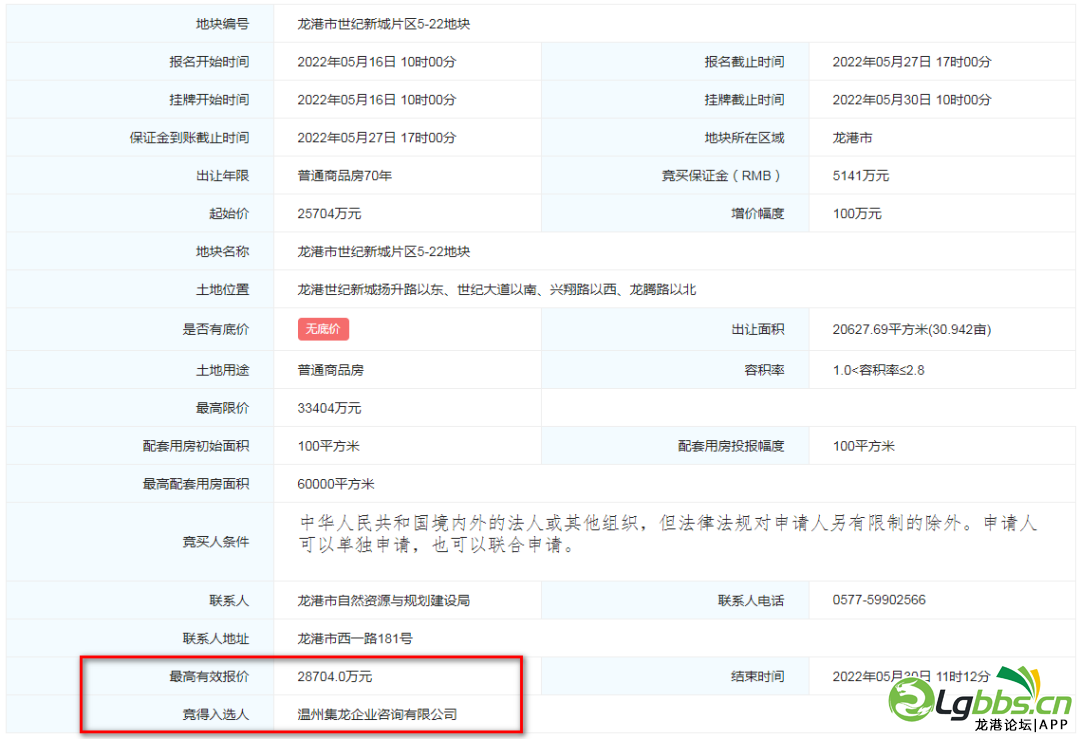
Task: Select the 竞买人条件 paragraph text
Action: pos(668,534)
